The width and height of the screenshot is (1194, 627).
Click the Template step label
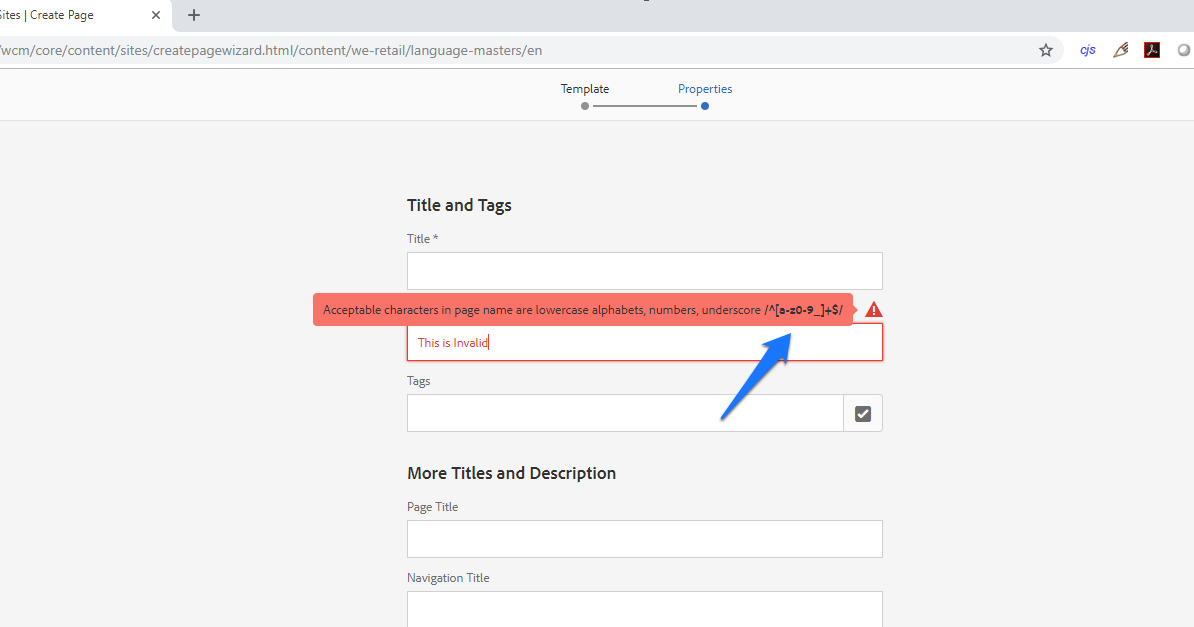(x=584, y=88)
